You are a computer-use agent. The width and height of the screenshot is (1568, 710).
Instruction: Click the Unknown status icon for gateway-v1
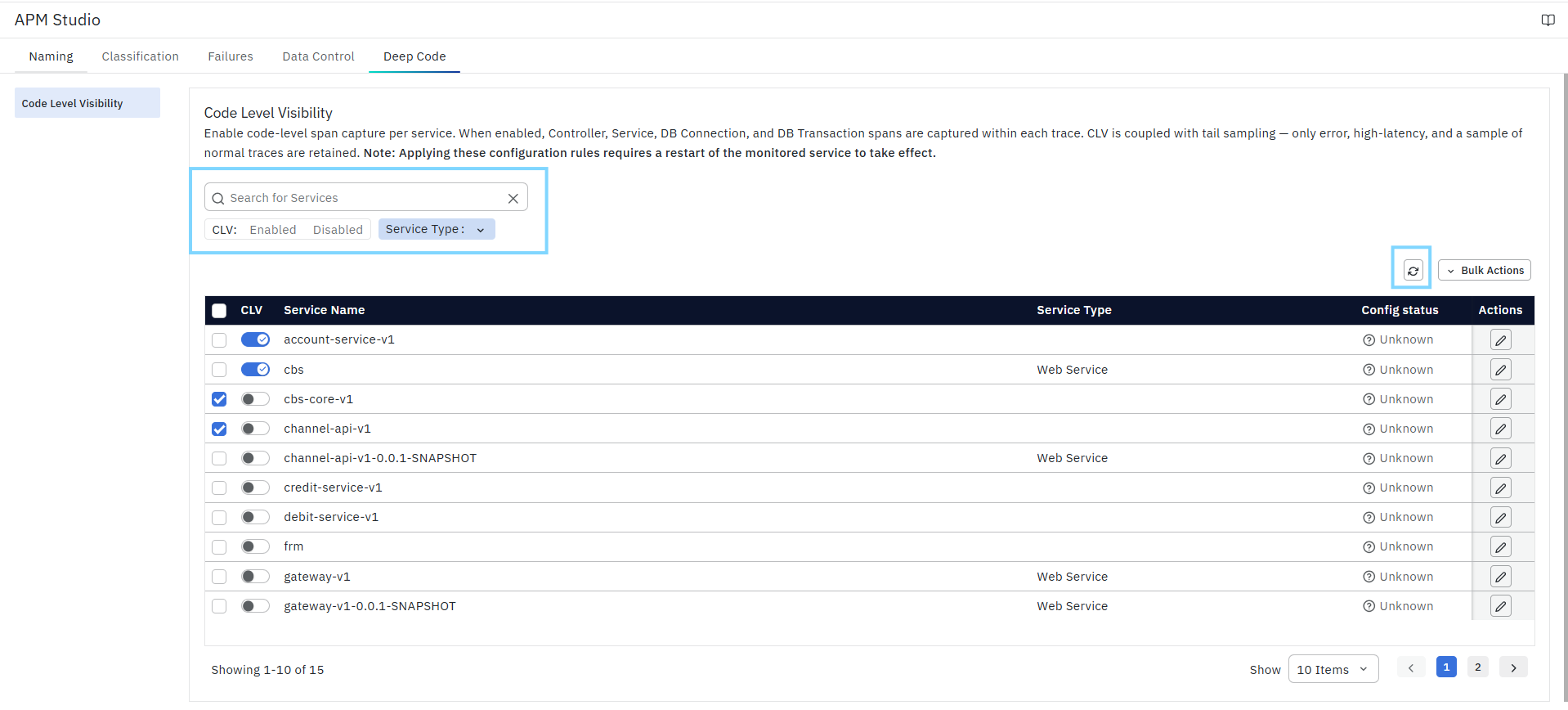tap(1369, 577)
